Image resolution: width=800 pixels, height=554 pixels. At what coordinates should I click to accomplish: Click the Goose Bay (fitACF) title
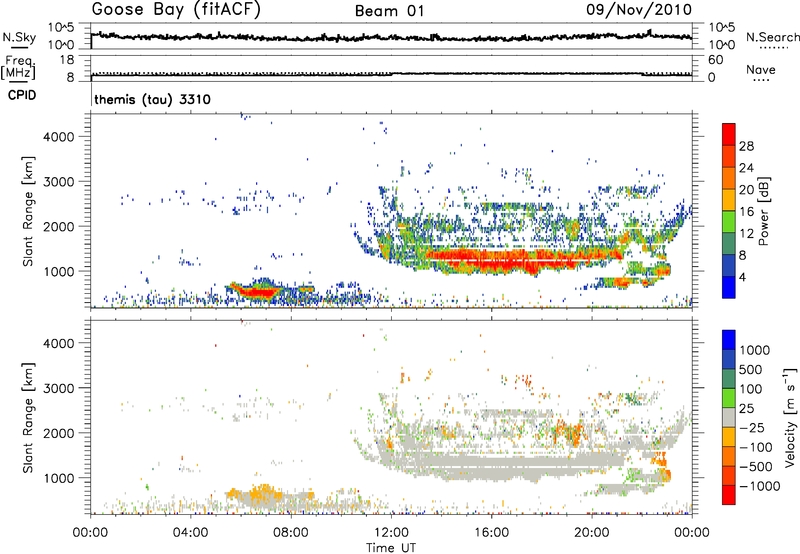tap(176, 10)
